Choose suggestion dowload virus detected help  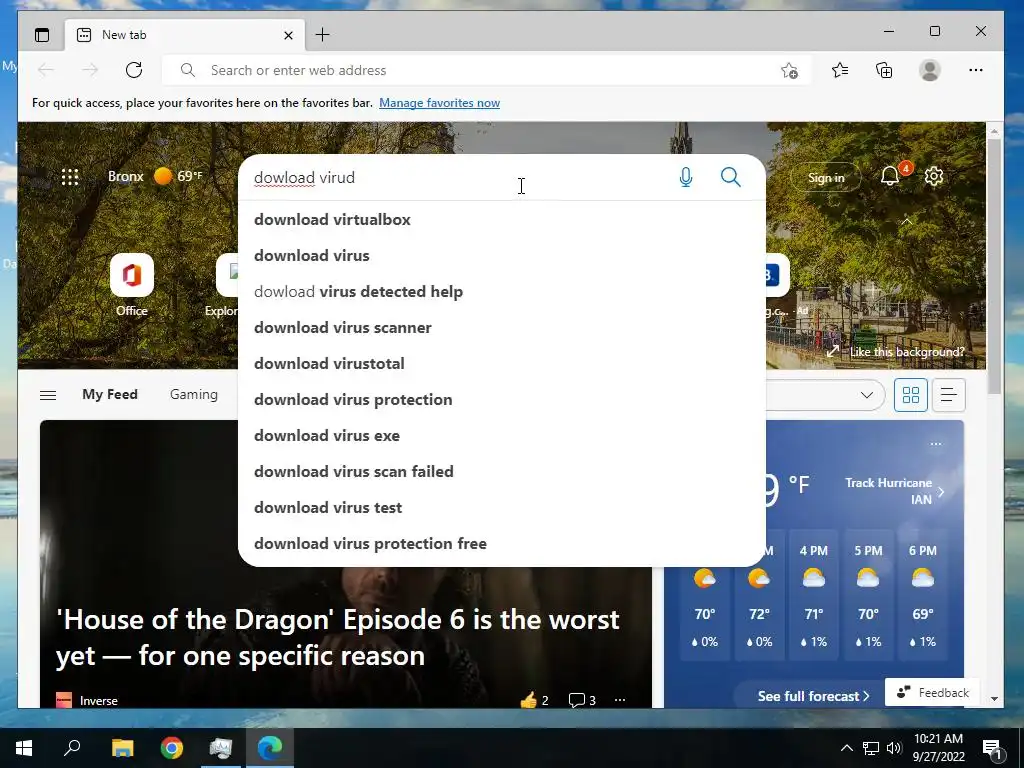coord(502,291)
